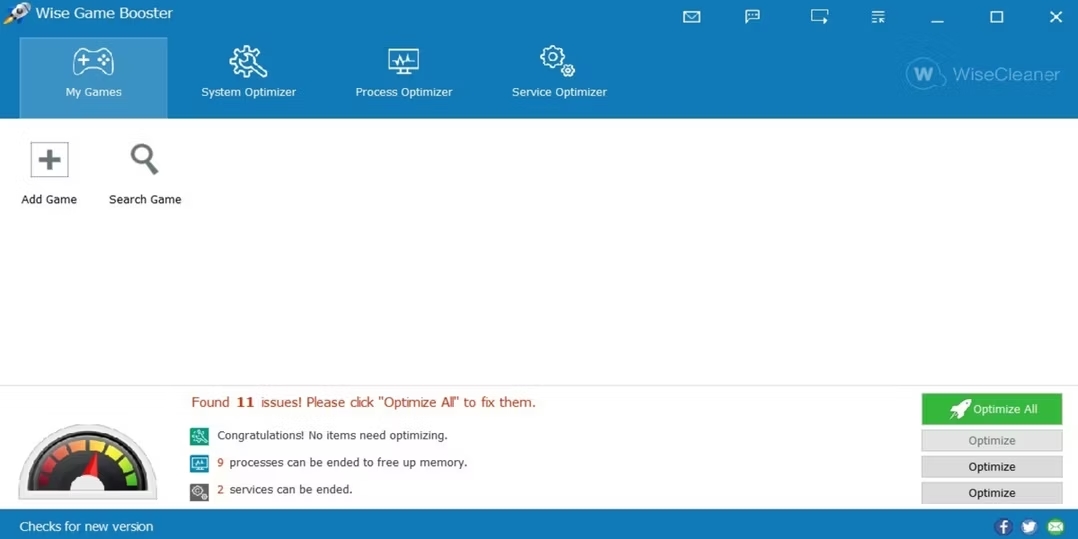Click the envelope contact icon in title bar
1078x539 pixels.
pyautogui.click(x=692, y=17)
